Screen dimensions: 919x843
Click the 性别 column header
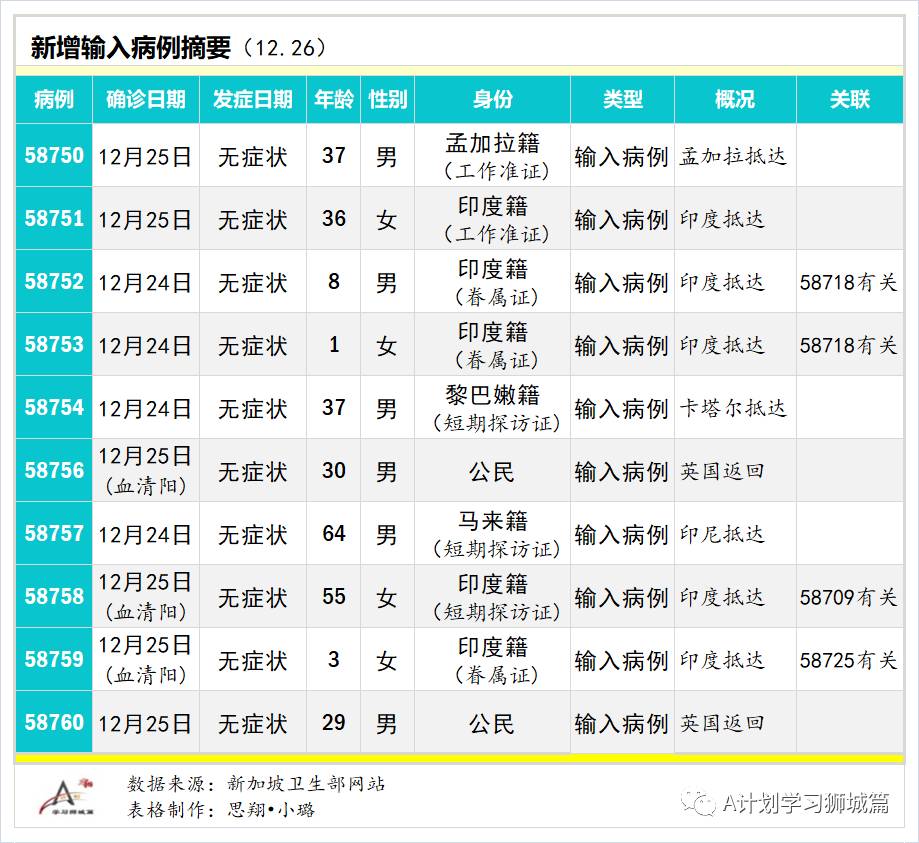388,100
